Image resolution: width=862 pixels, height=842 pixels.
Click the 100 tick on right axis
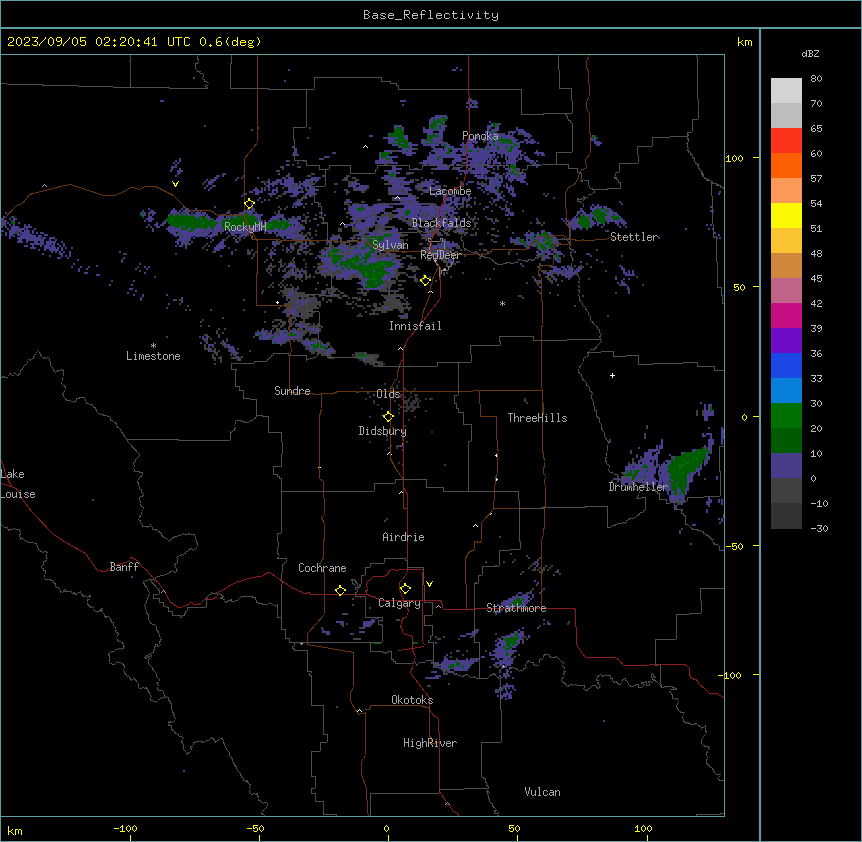734,158
